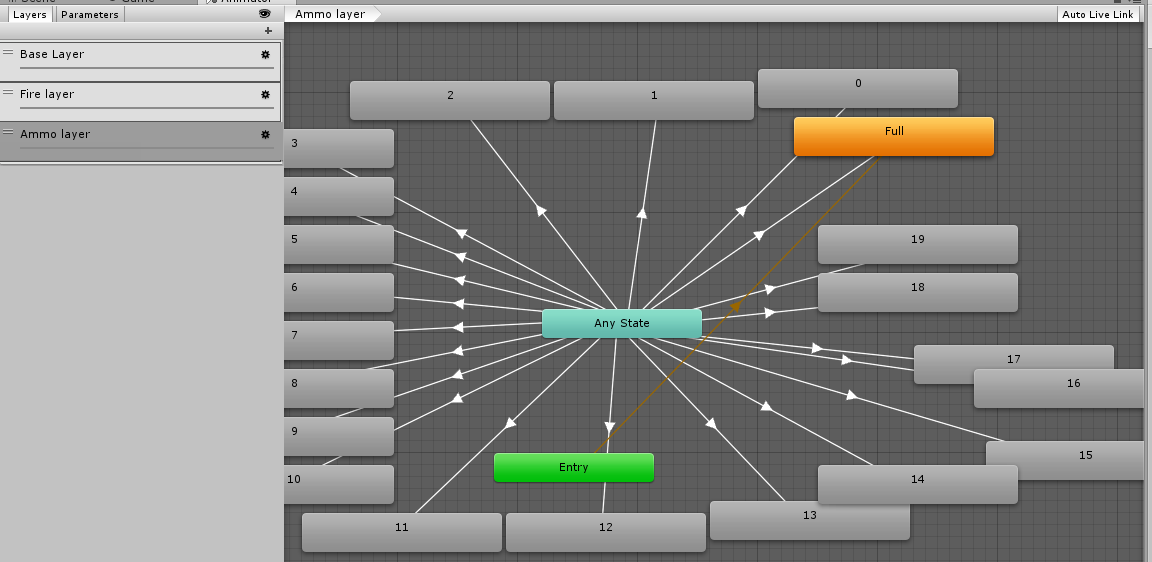Select state node 8
This screenshot has height=562, width=1152.
339,389
